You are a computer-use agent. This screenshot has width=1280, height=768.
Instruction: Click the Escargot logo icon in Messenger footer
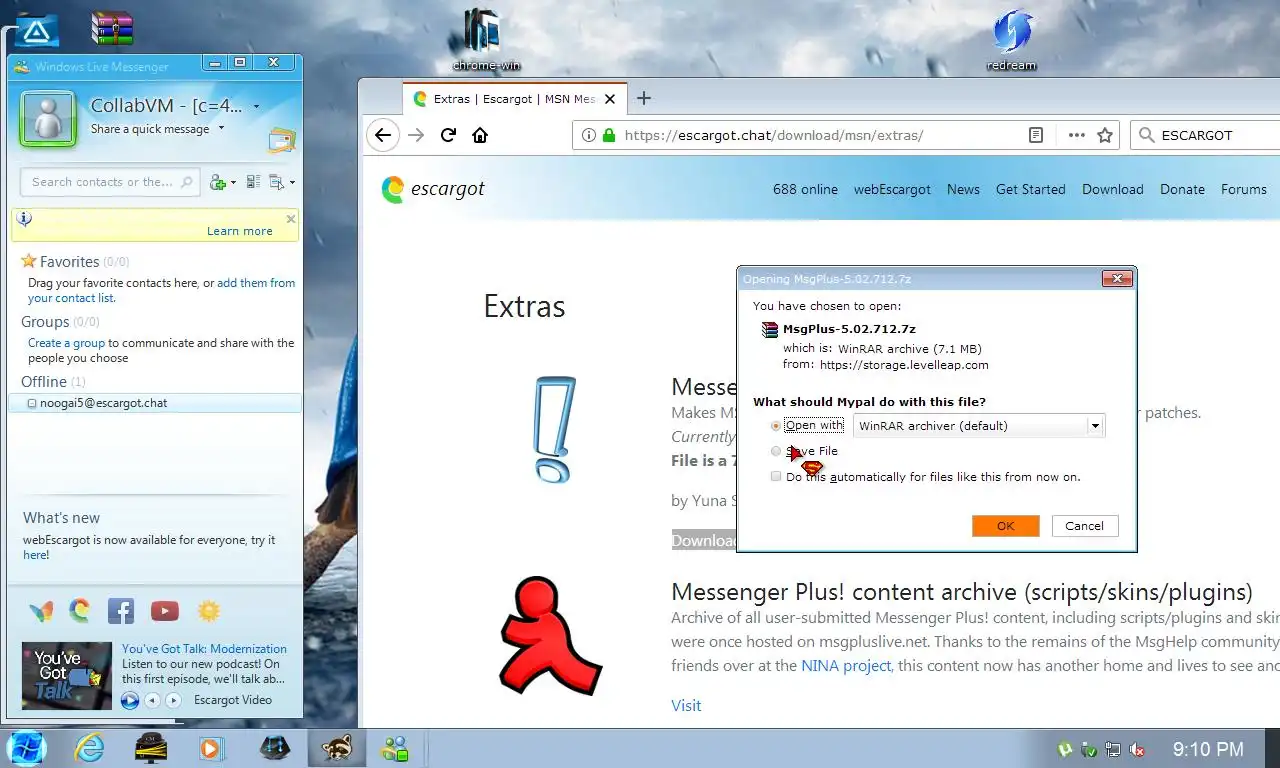(x=80, y=610)
